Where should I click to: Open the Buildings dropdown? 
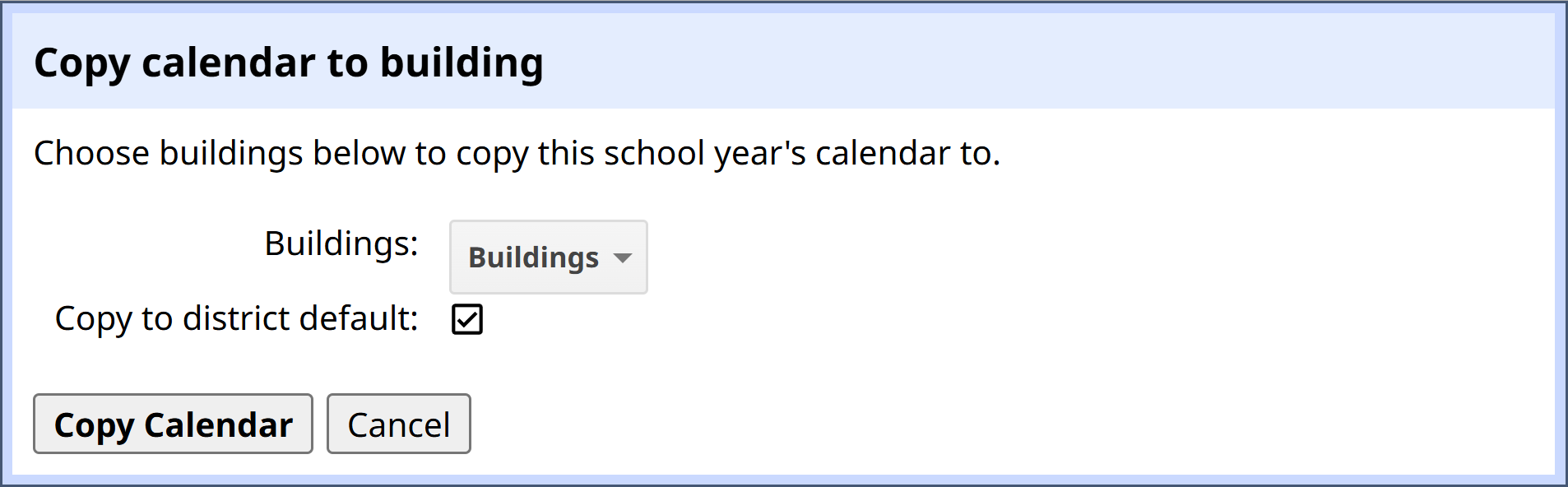[549, 257]
